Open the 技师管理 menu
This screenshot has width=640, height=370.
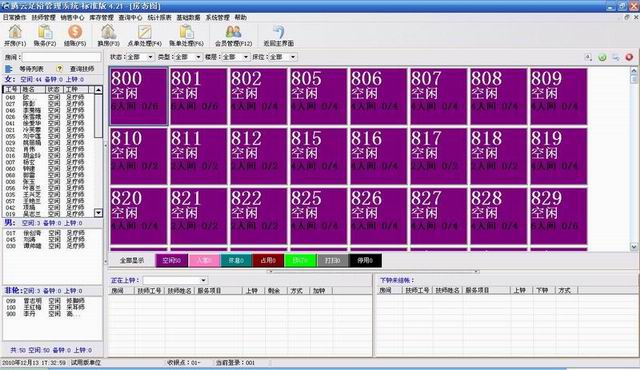[x=44, y=18]
